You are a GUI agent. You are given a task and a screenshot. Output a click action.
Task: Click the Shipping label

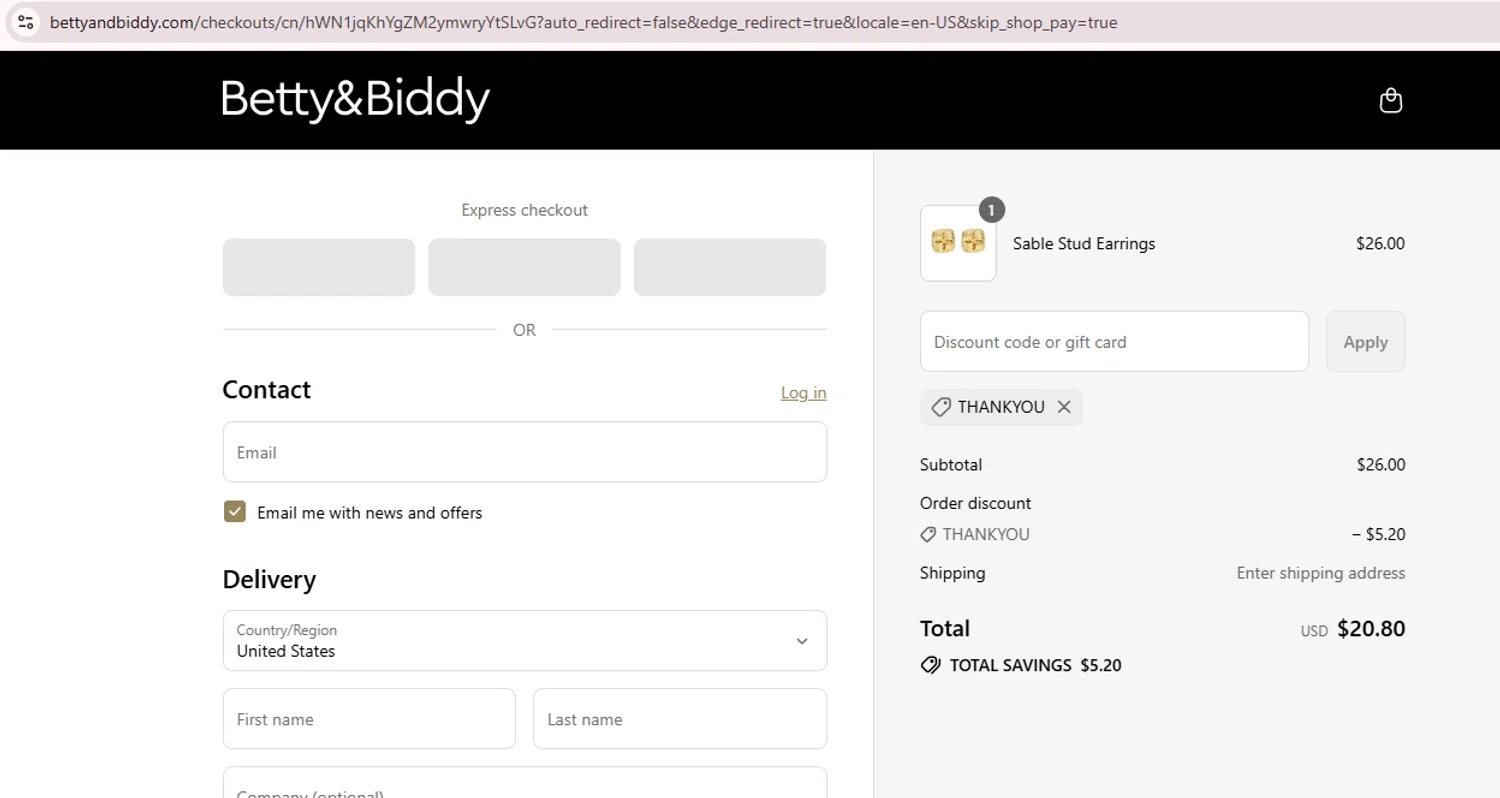tap(952, 573)
